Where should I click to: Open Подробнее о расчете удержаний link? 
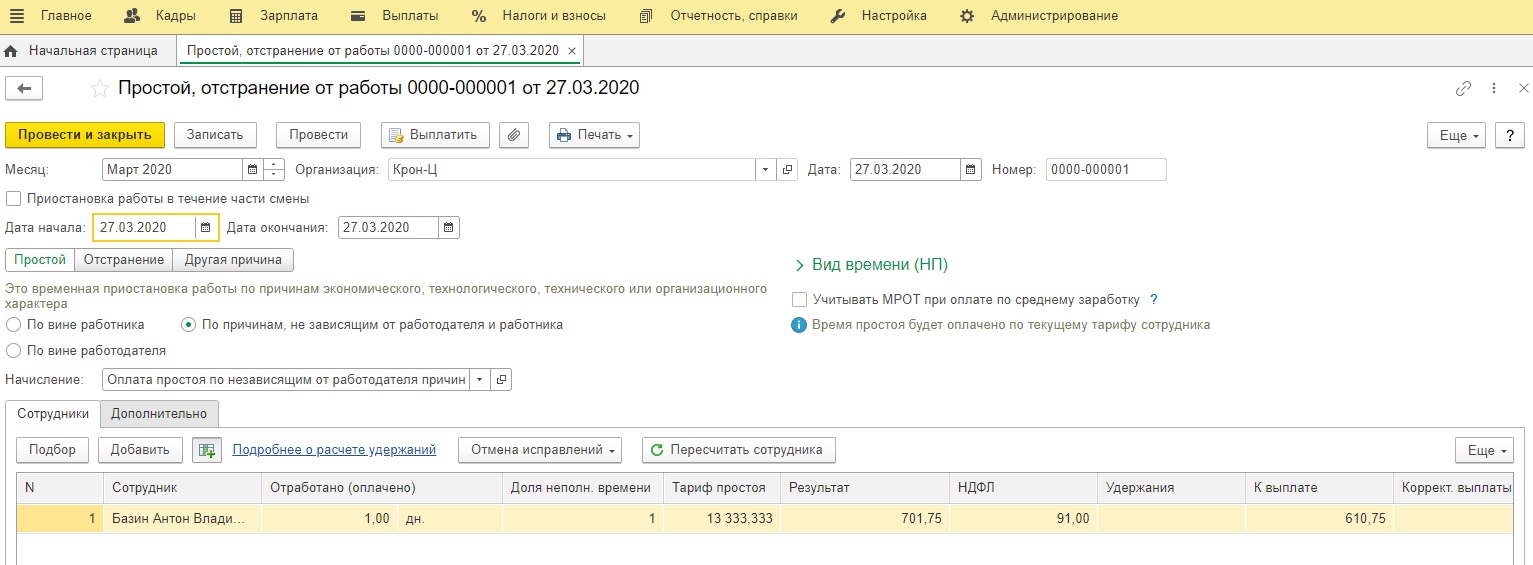point(334,450)
